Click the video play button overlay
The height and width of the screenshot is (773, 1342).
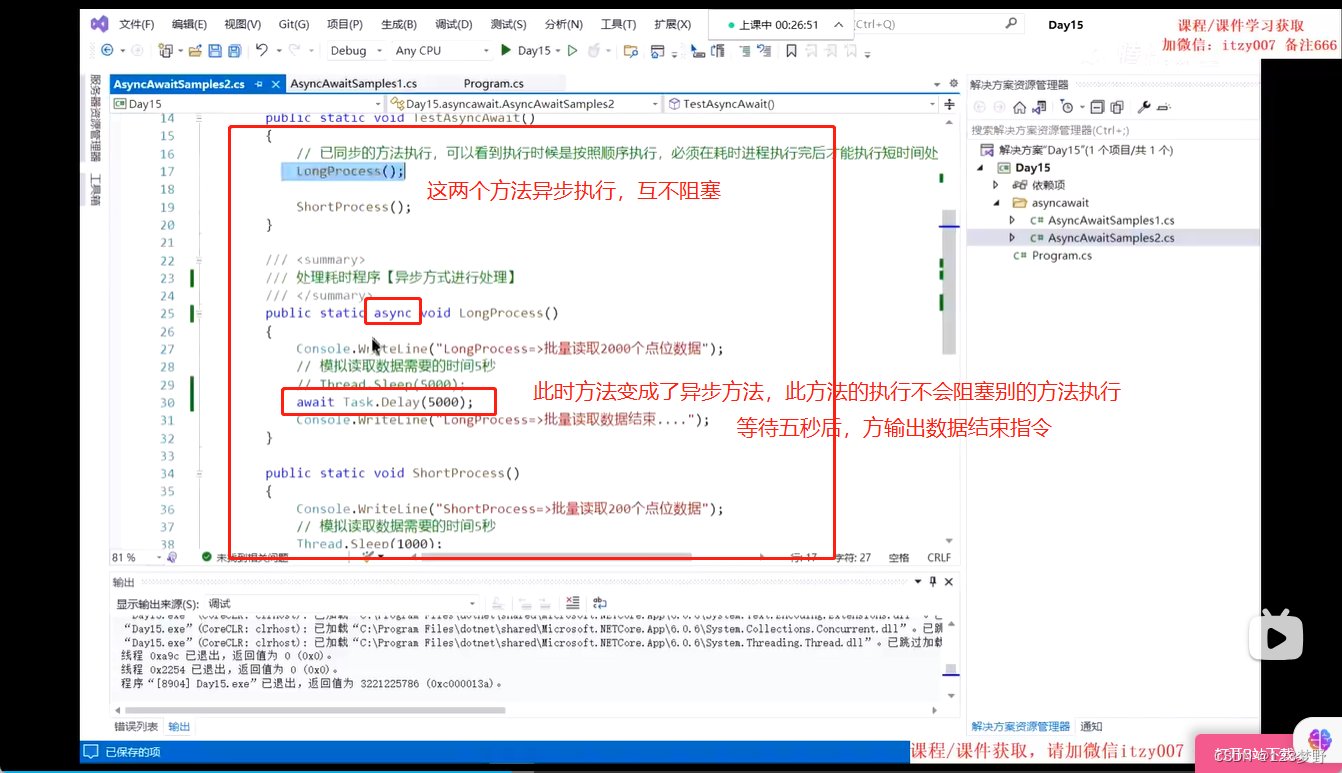pos(1275,636)
